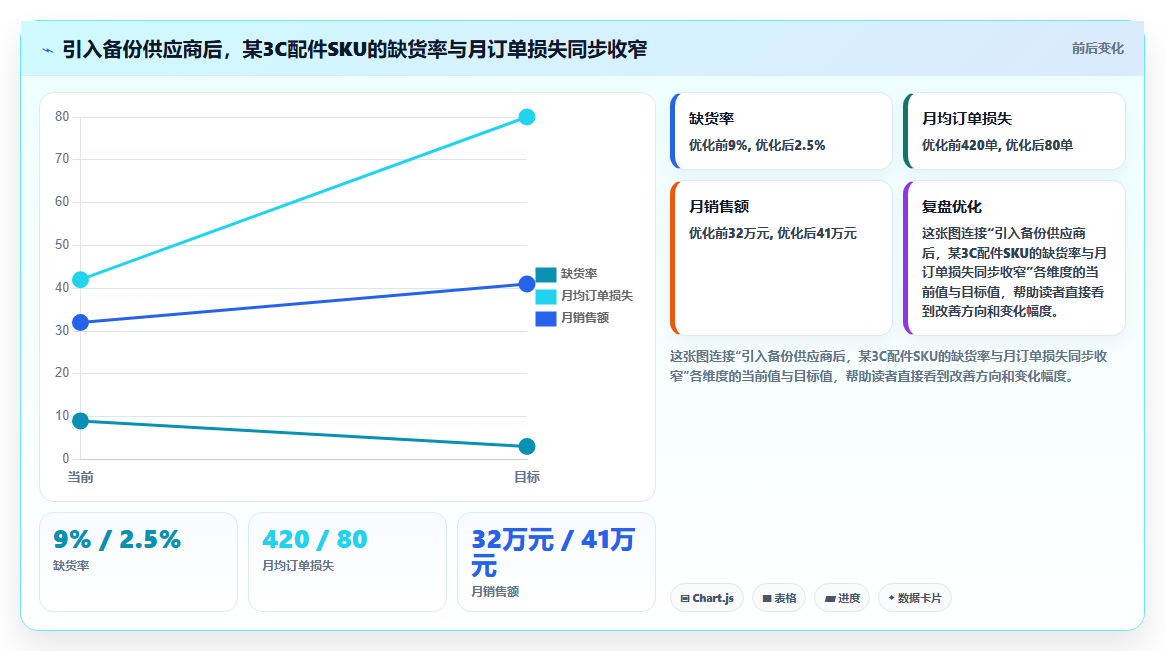The width and height of the screenshot is (1165, 651).
Task: Open the 复盘优化 info card heading
Action: tap(951, 207)
